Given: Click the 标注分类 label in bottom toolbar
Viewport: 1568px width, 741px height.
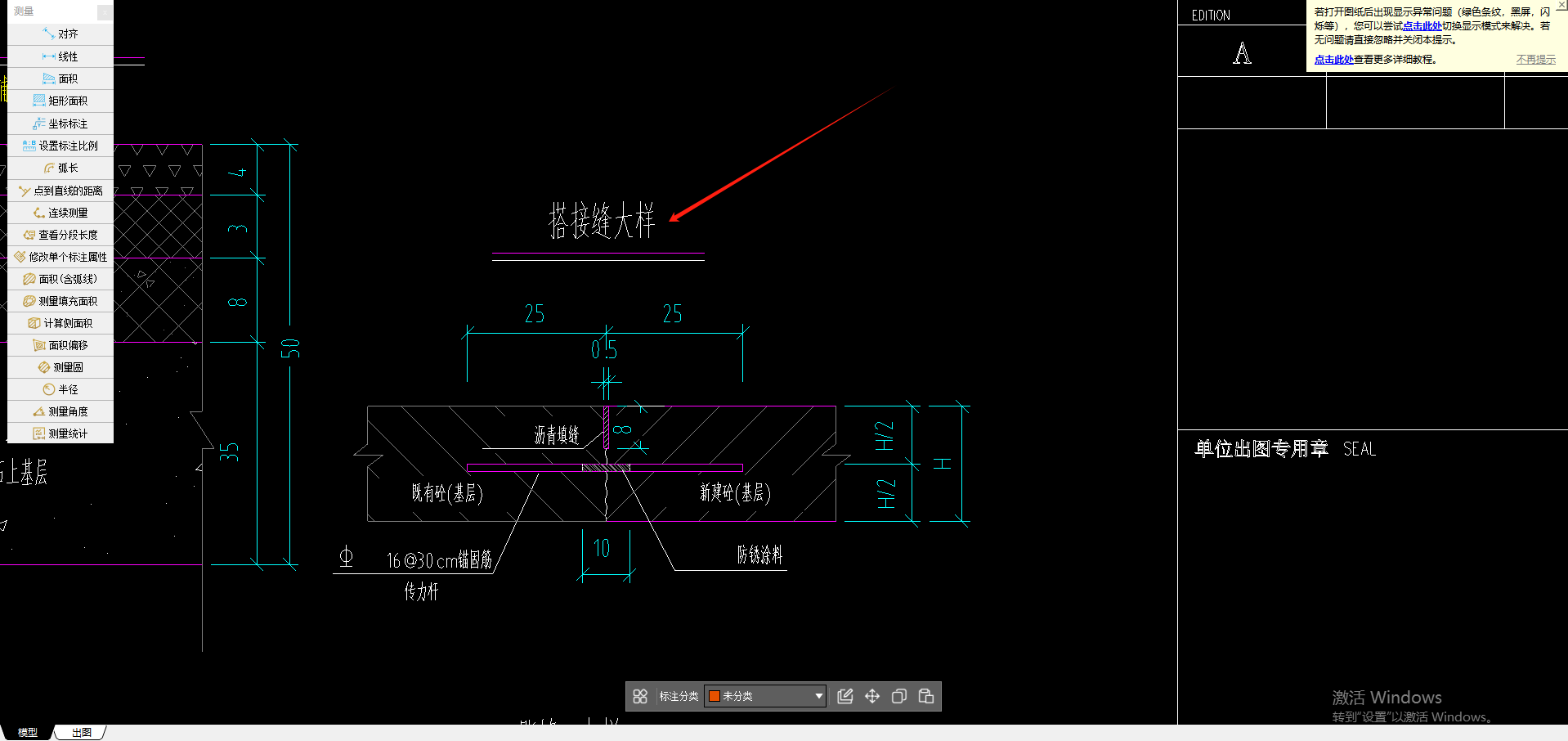Looking at the screenshot, I should (679, 696).
